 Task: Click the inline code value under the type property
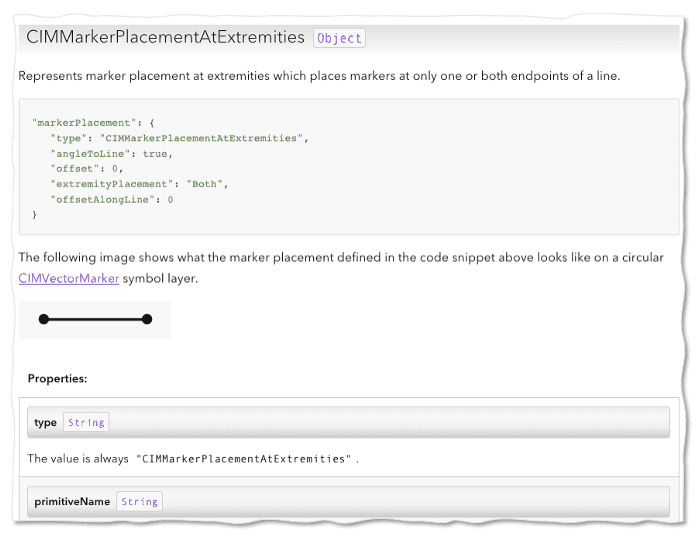pos(245,458)
